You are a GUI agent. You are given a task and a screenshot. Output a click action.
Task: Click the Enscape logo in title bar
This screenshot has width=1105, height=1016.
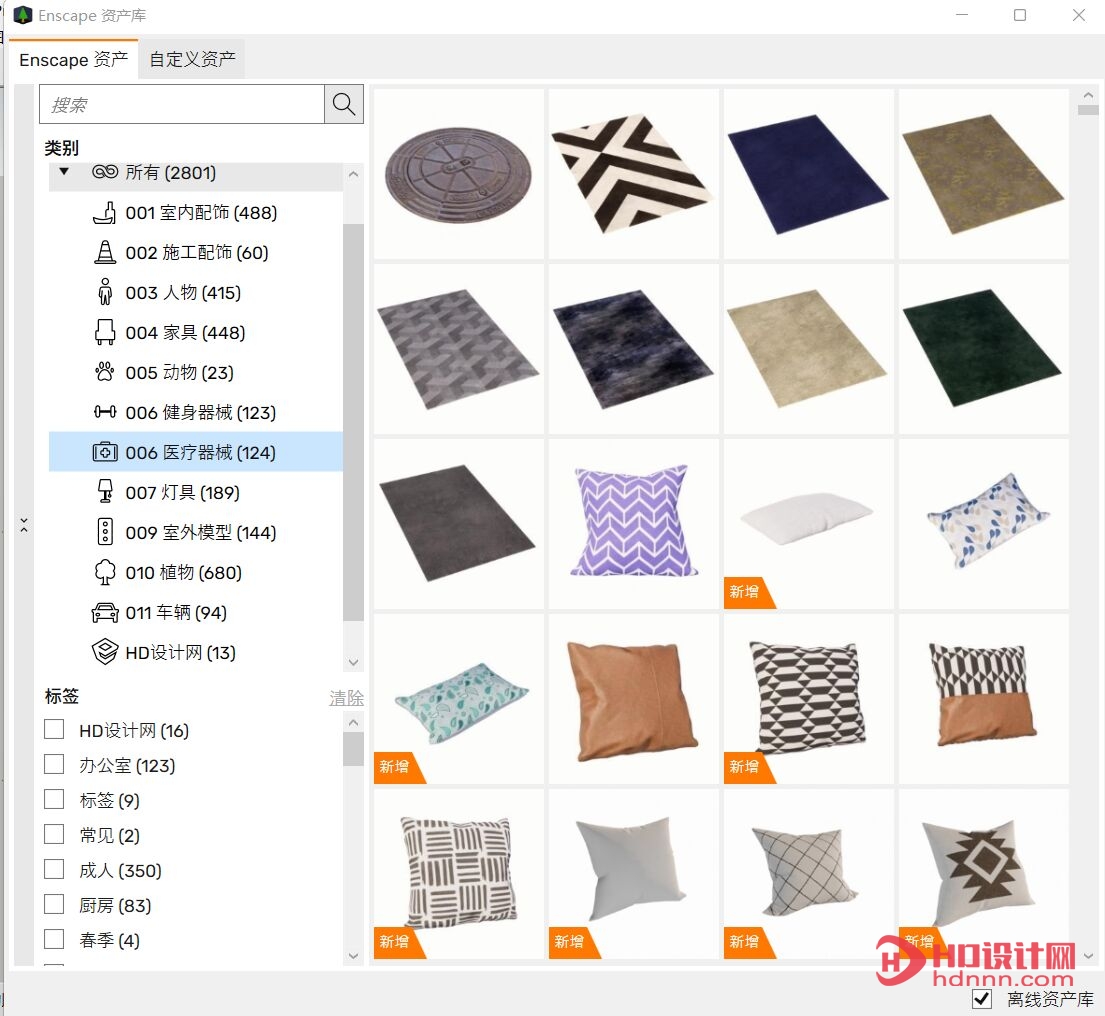[x=23, y=15]
